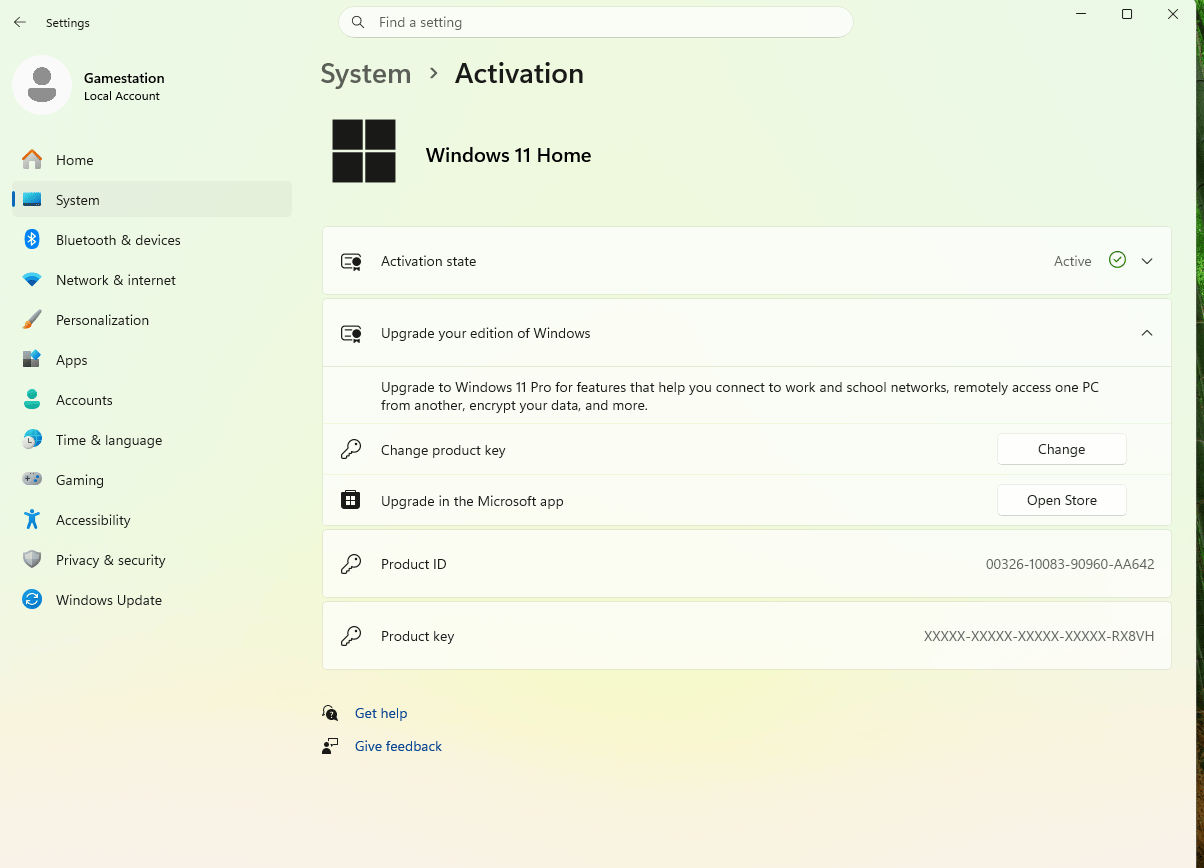The height and width of the screenshot is (868, 1204).
Task: Click Product ID value 00326-10083-90960-AA642
Action: (x=1070, y=564)
